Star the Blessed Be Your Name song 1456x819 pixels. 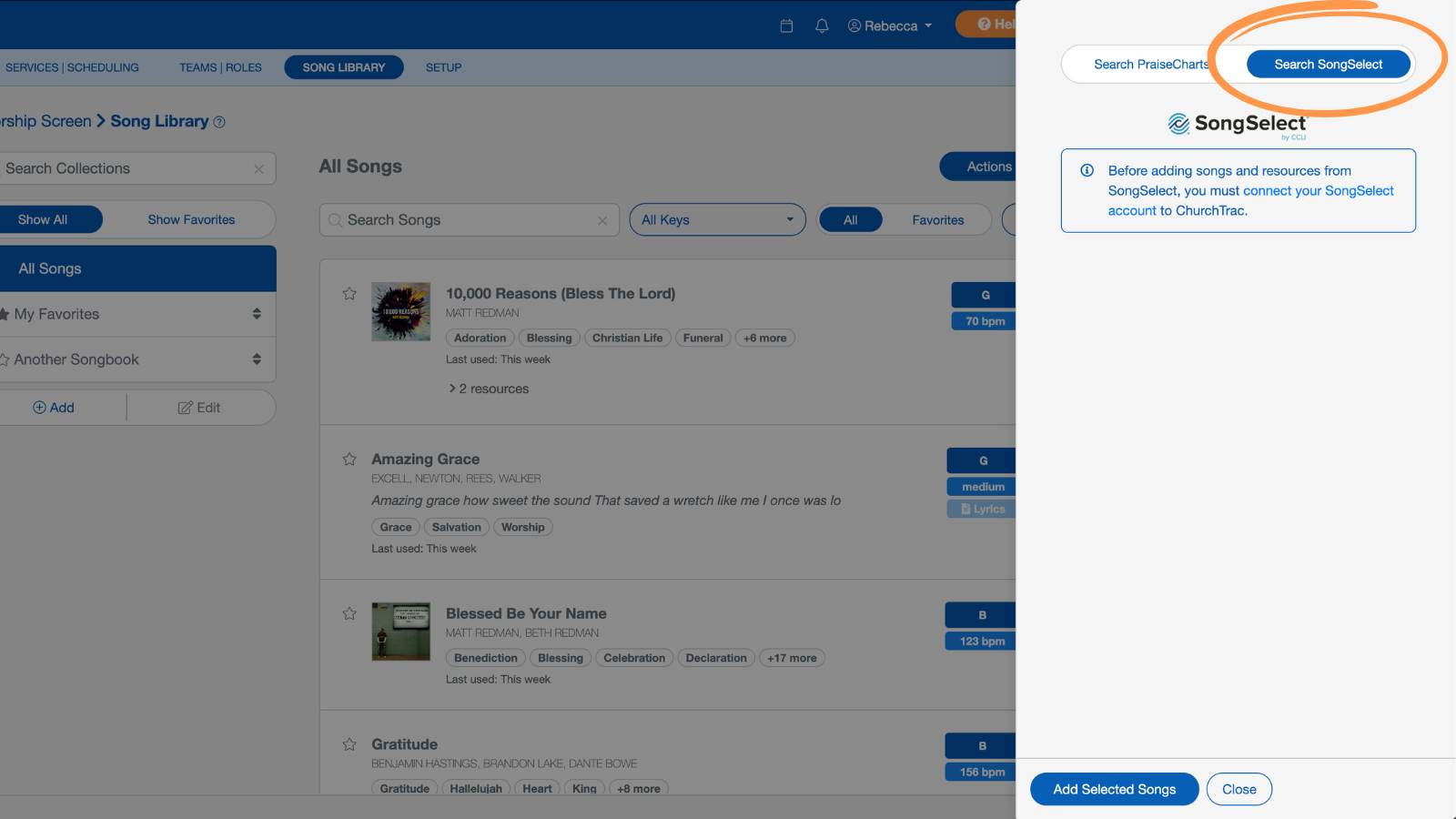[x=349, y=613]
